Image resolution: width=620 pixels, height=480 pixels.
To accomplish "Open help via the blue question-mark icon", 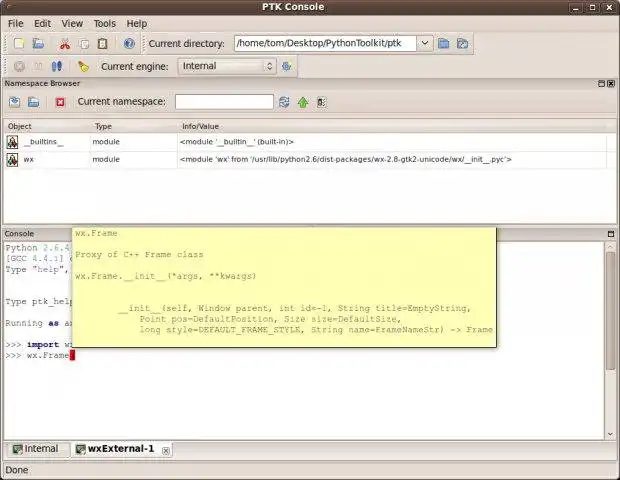I will [x=129, y=43].
